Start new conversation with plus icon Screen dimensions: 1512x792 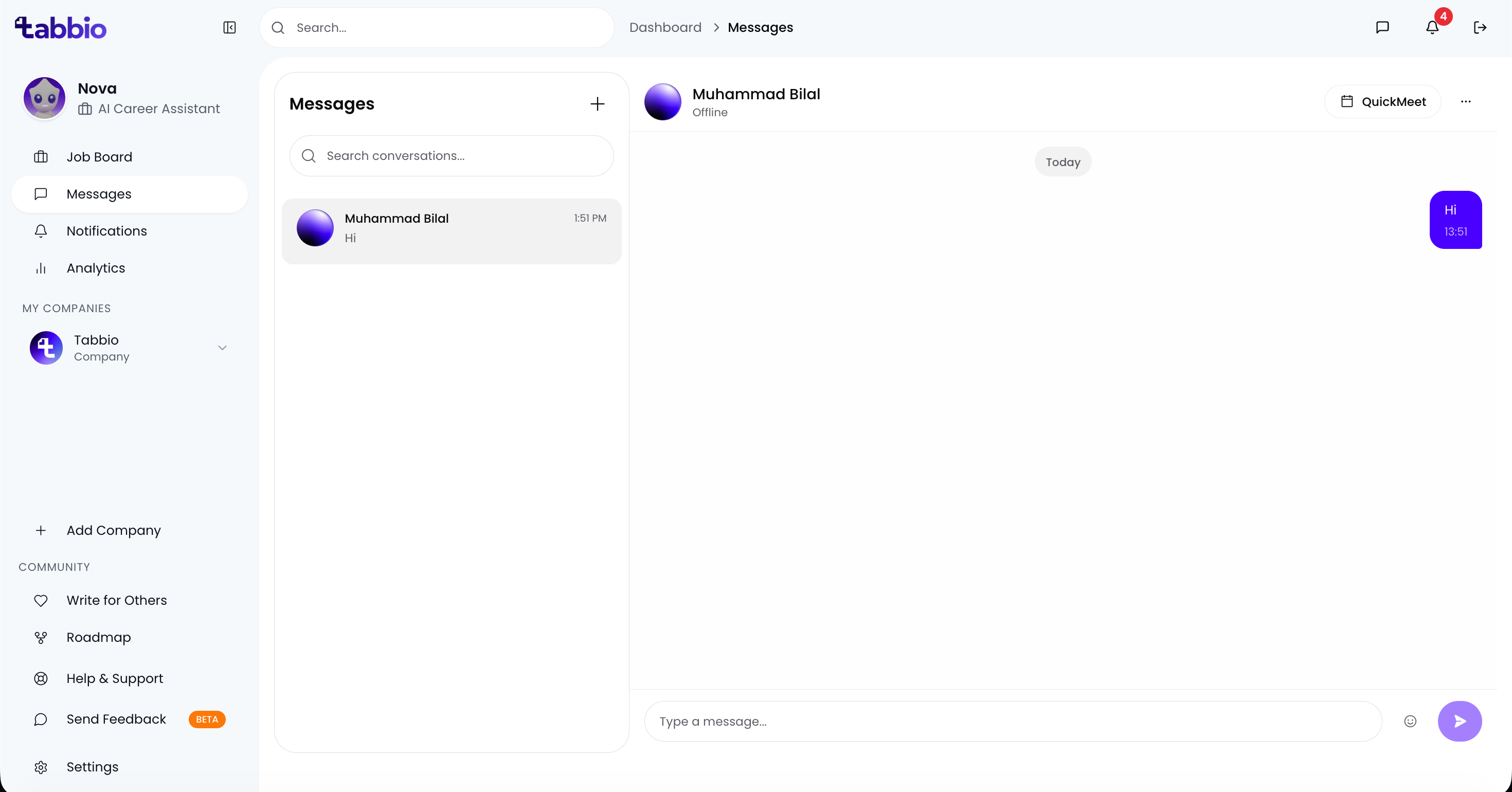[597, 104]
